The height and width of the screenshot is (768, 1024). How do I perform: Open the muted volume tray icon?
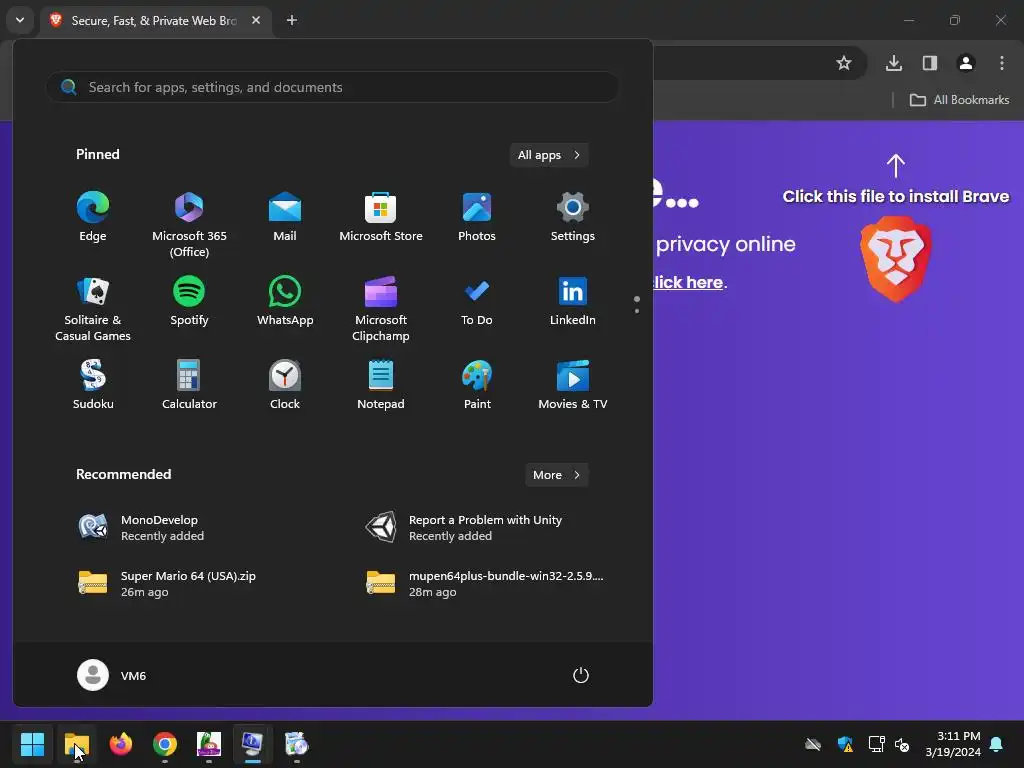(902, 744)
